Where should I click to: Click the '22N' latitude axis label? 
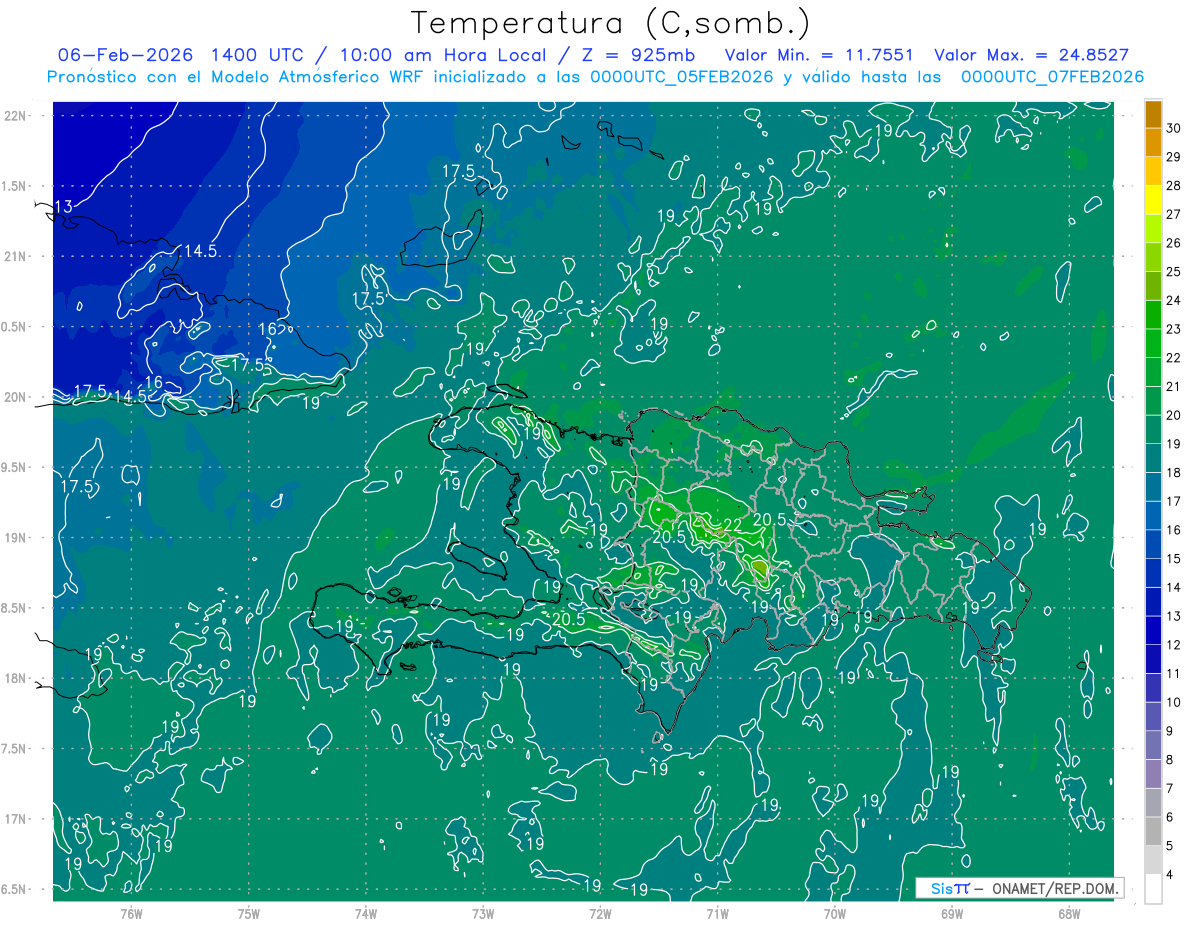tap(14, 115)
